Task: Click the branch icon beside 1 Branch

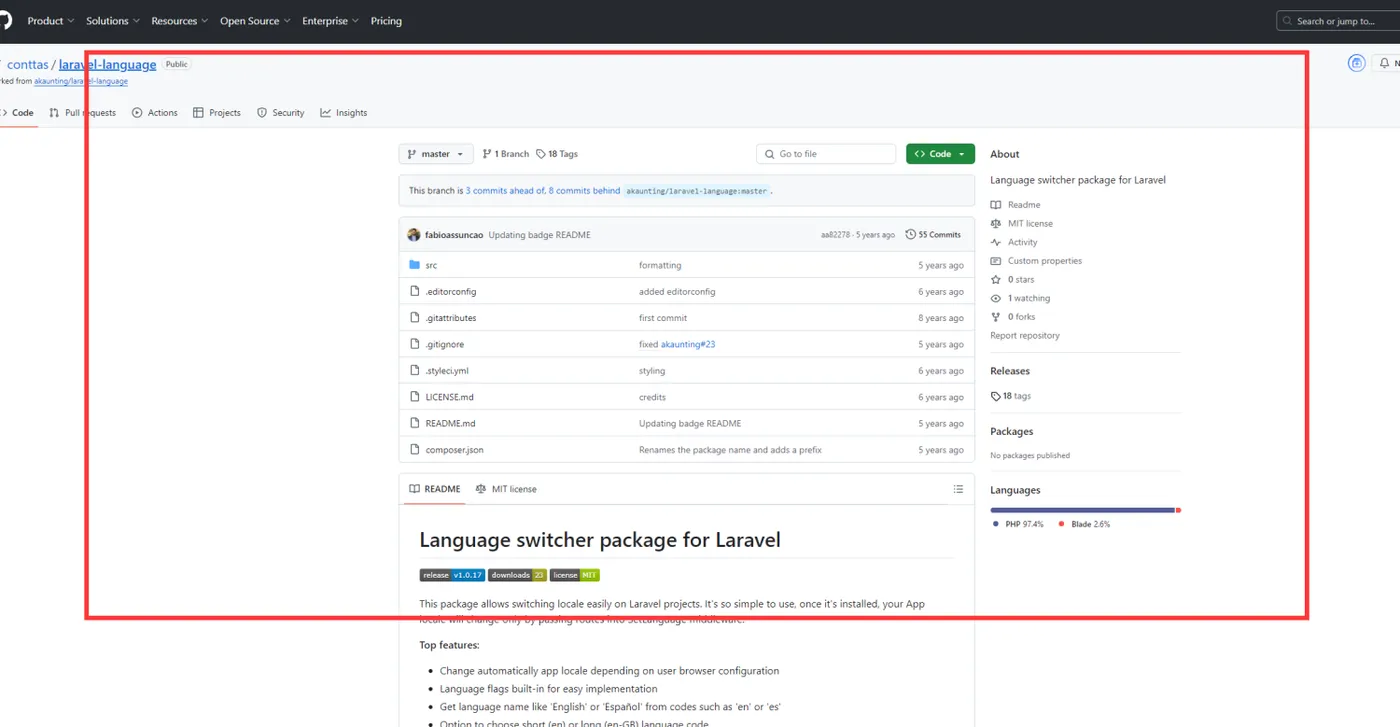Action: 487,154
